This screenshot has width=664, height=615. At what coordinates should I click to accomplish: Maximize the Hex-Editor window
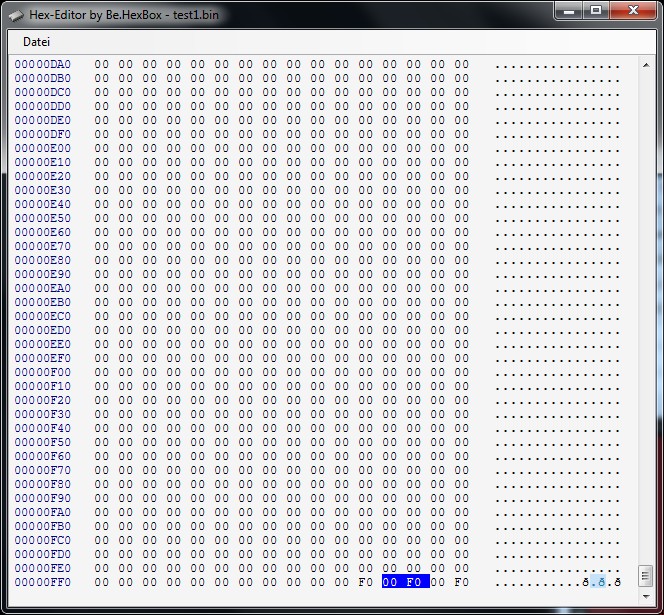coord(596,10)
